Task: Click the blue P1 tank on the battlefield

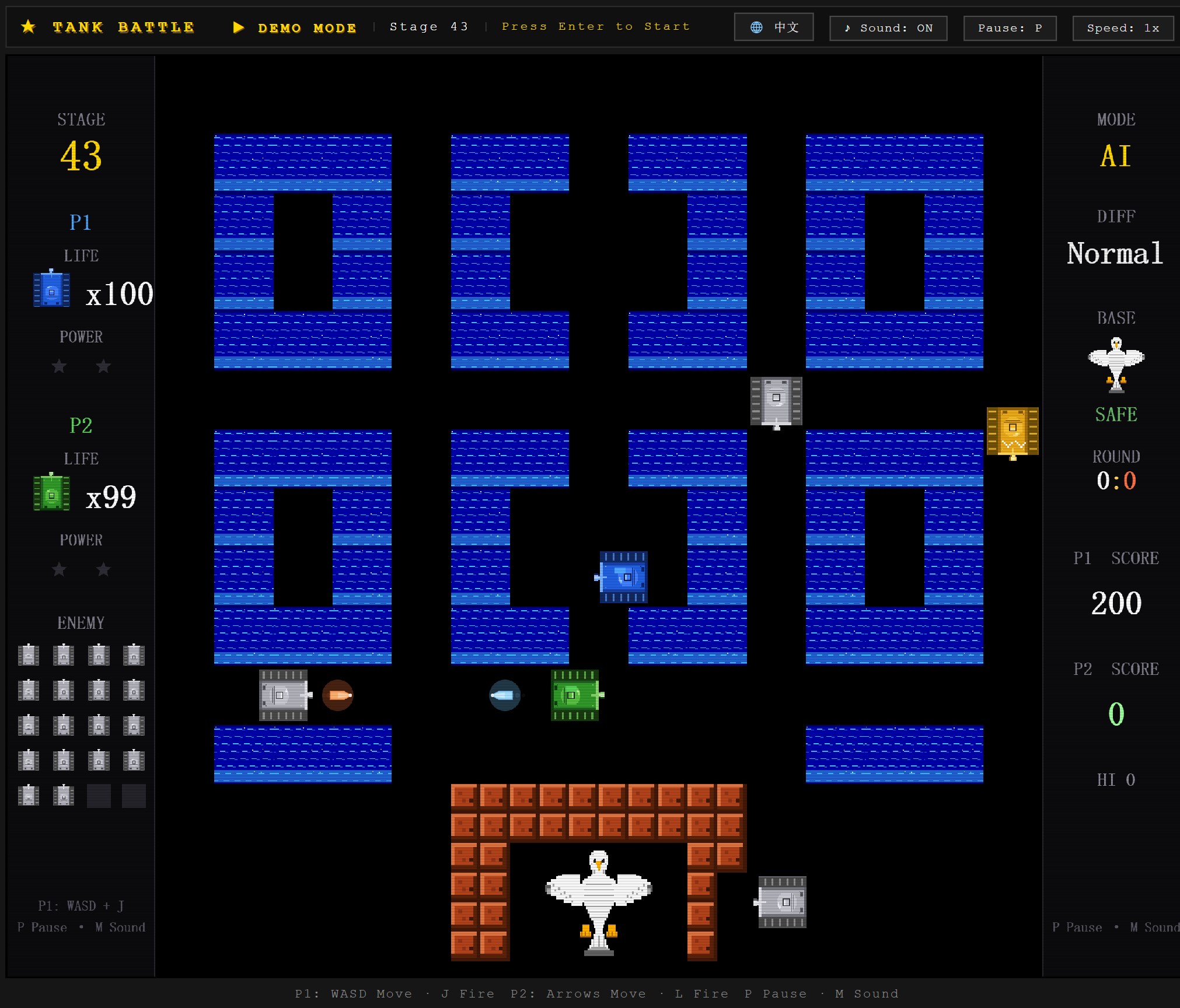Action: coord(623,577)
